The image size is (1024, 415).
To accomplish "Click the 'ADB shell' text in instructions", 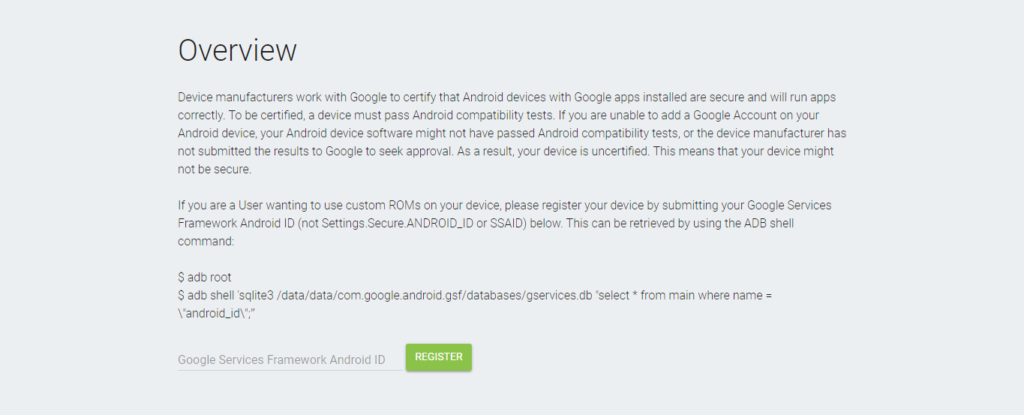I will tap(769, 223).
